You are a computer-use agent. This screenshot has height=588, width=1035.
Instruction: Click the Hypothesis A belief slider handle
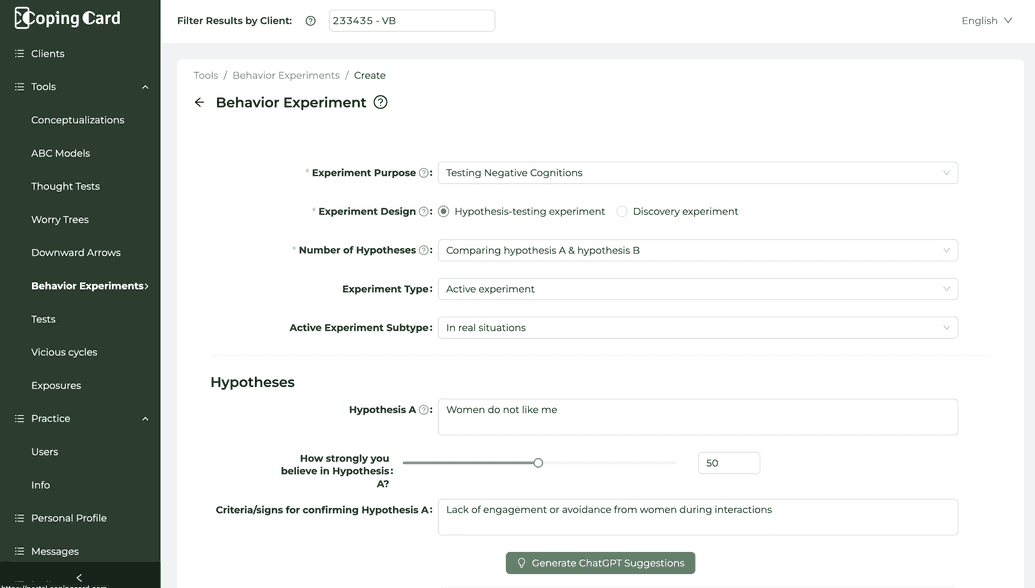[x=538, y=463]
